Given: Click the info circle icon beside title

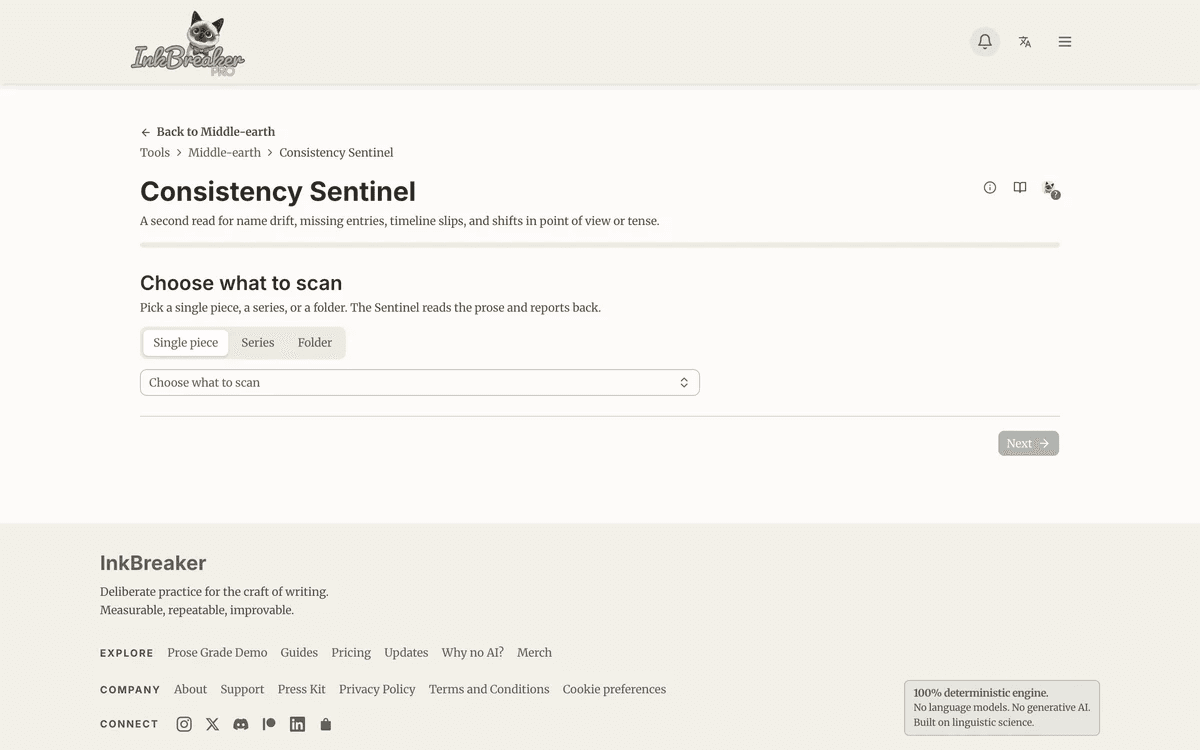Looking at the screenshot, I should click(990, 188).
